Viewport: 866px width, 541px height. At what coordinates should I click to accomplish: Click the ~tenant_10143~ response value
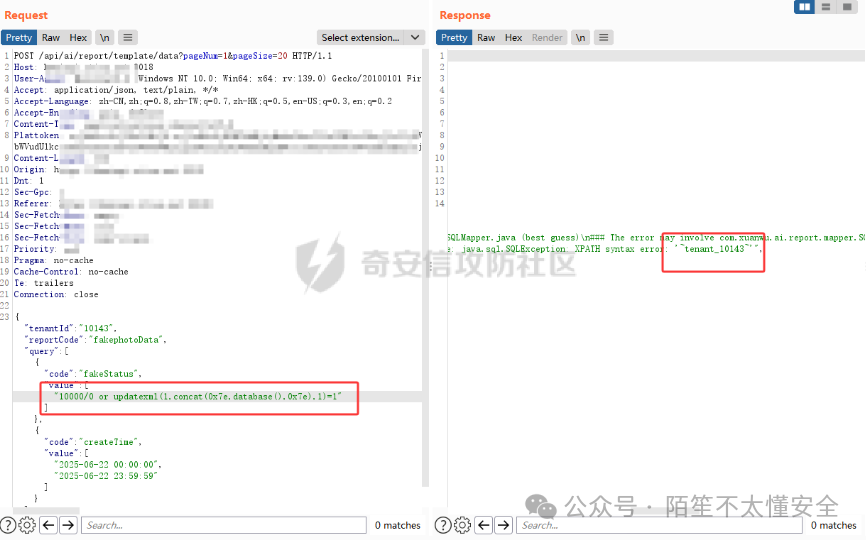716,249
